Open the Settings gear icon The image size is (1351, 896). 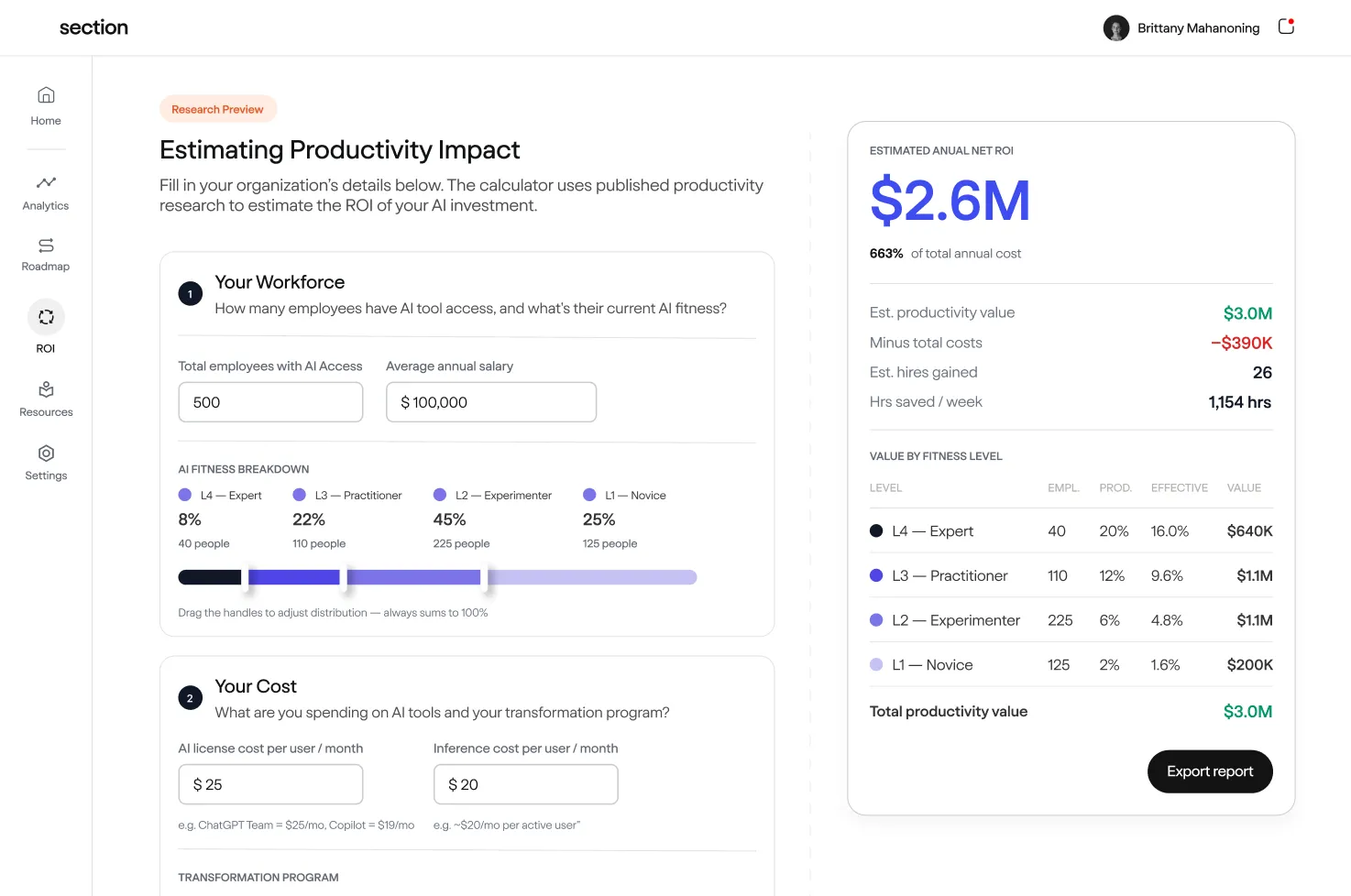[x=46, y=453]
